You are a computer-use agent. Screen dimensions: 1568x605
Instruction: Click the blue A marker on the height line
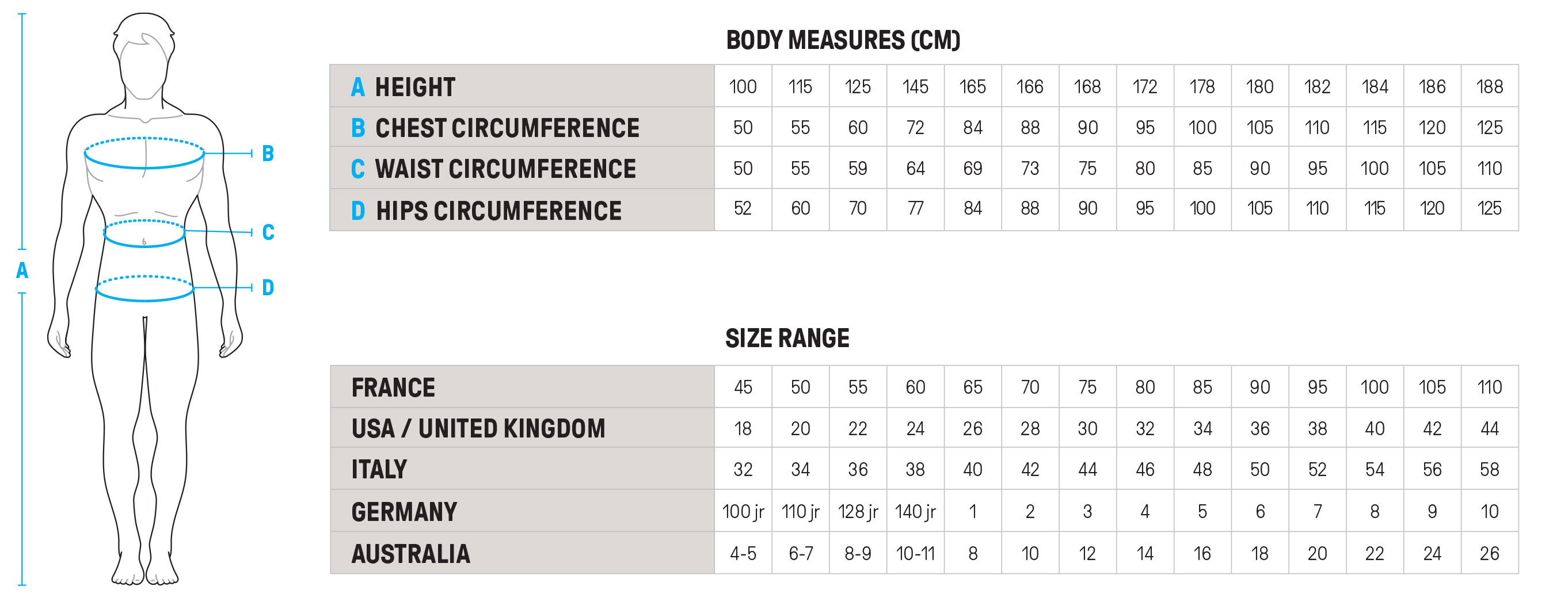[22, 270]
